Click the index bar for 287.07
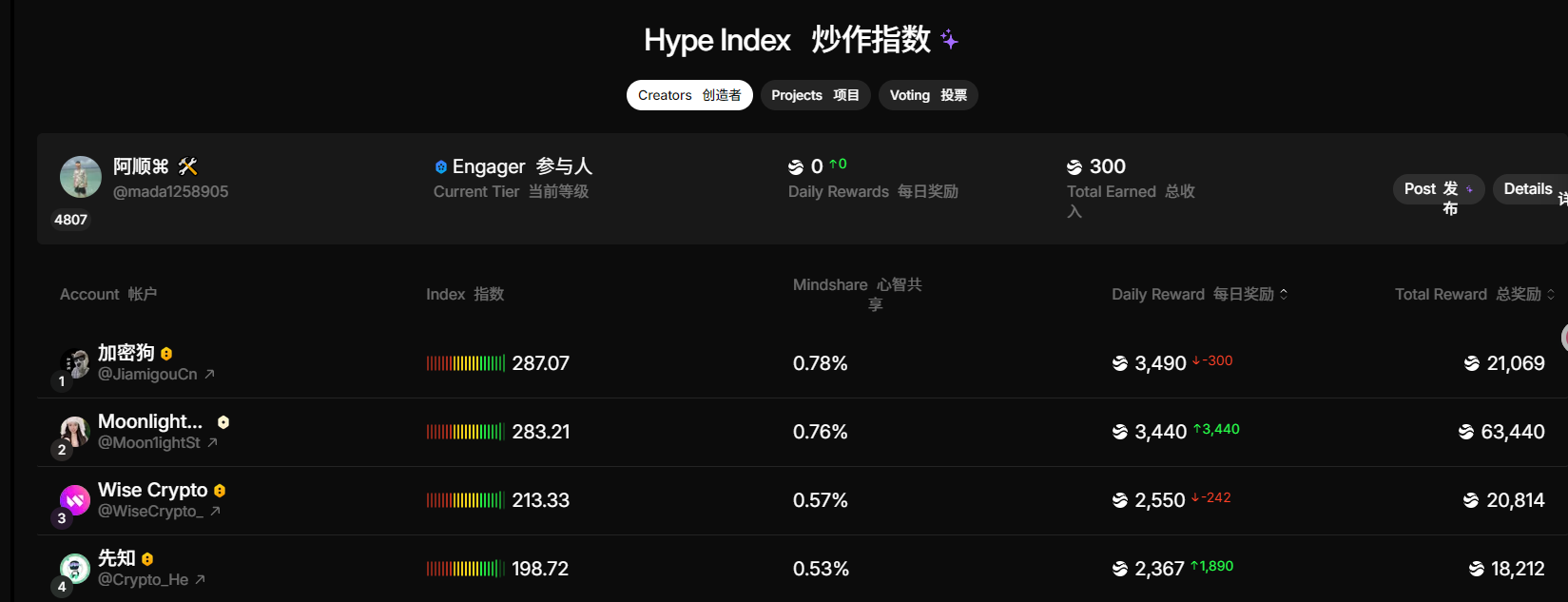 coord(466,363)
